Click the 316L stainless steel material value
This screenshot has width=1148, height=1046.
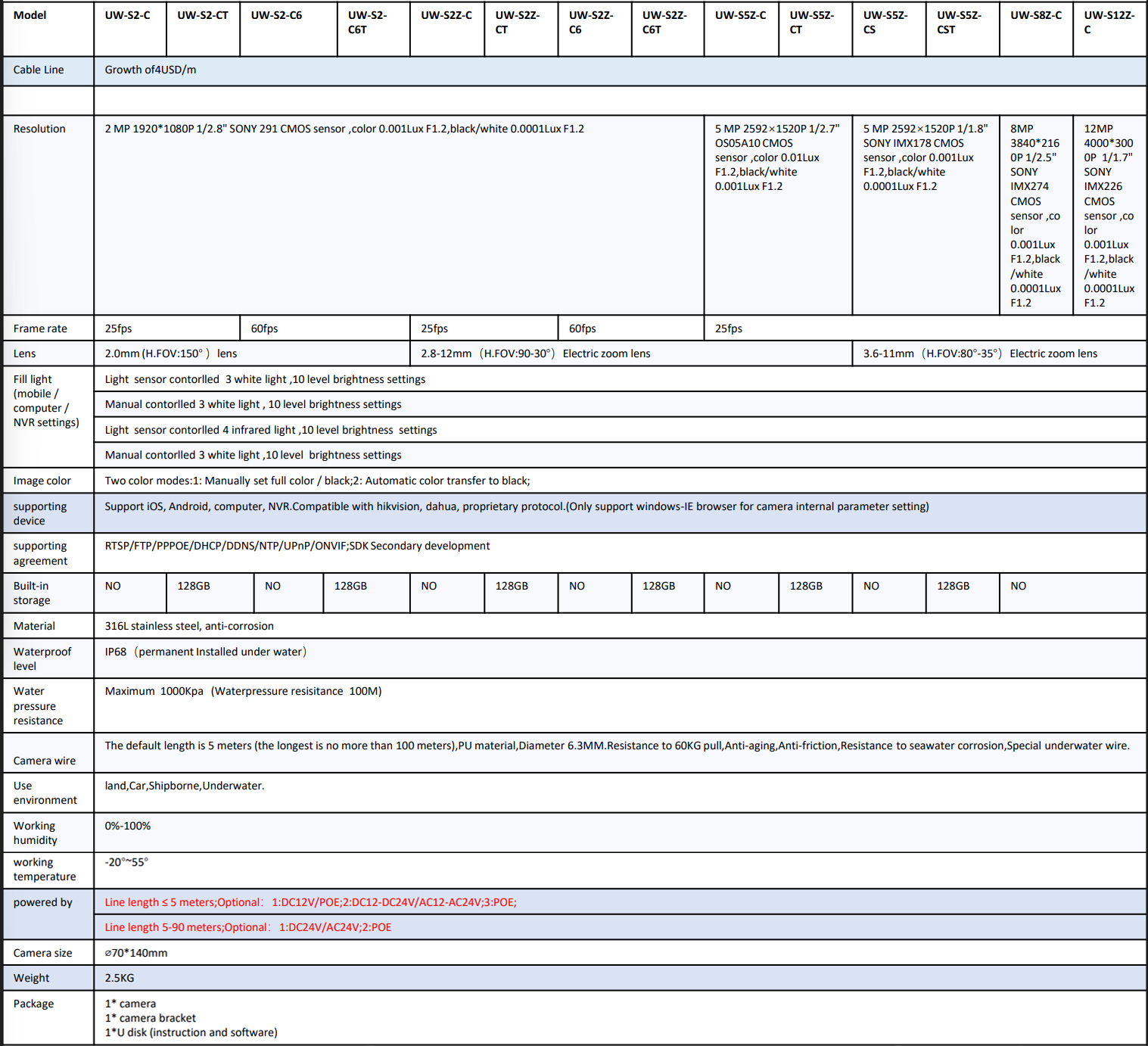pyautogui.click(x=189, y=626)
